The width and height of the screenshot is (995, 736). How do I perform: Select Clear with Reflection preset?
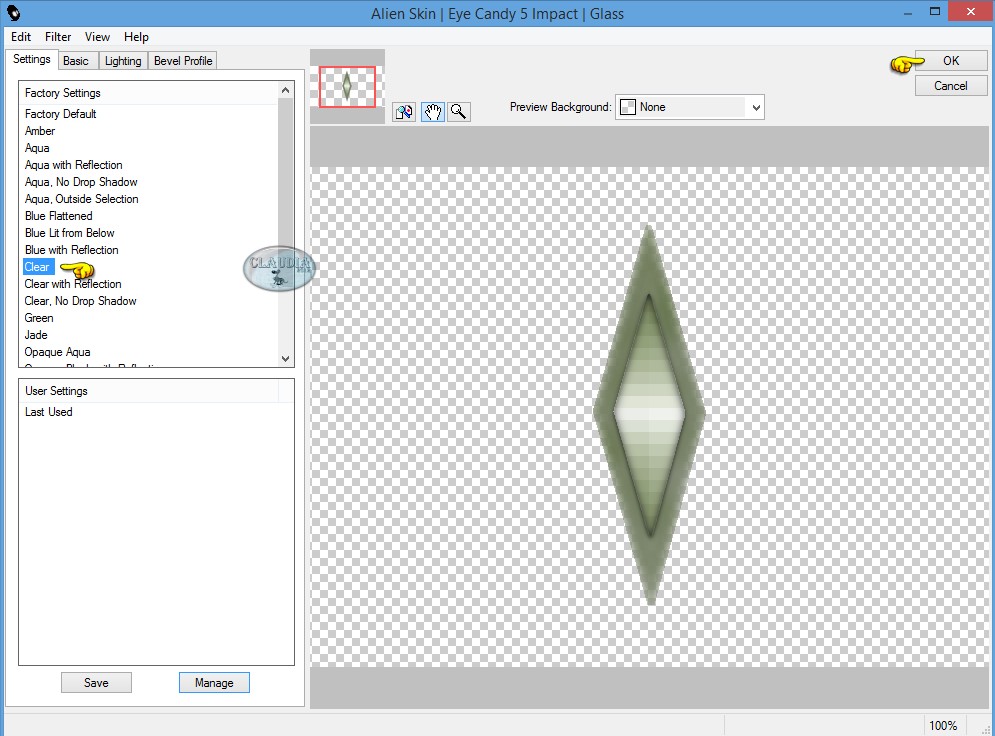click(73, 284)
